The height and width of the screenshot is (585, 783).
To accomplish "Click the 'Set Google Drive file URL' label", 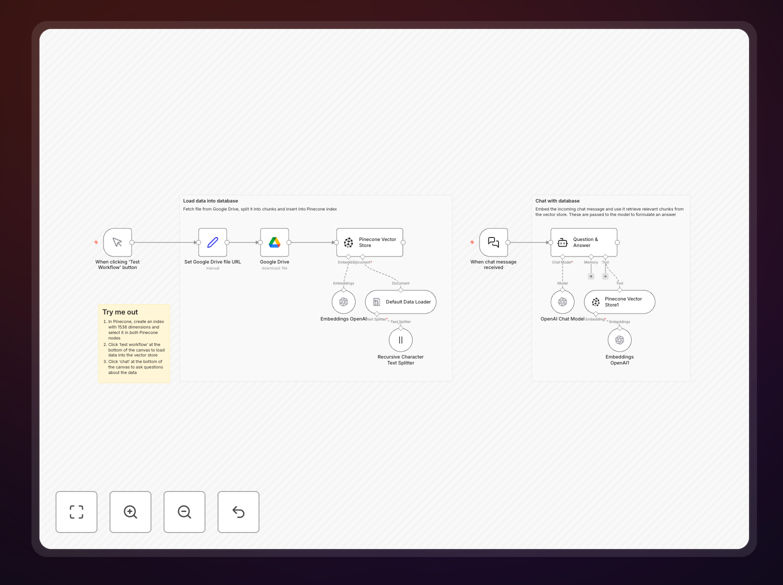I will pos(213,262).
